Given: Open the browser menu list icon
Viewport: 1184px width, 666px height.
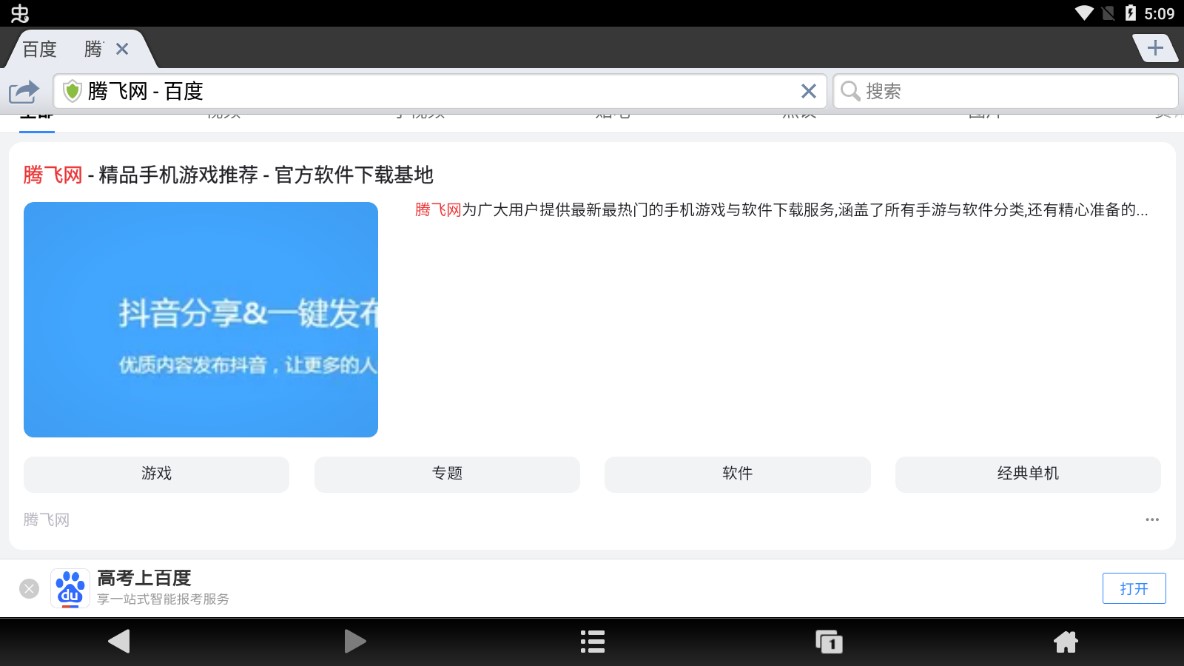Looking at the screenshot, I should point(593,642).
